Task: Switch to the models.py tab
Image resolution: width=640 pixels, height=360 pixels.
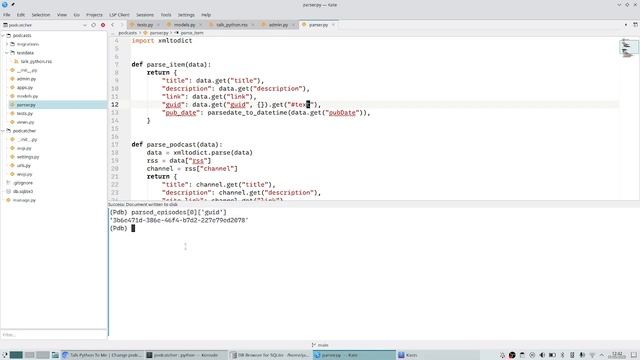Action: pyautogui.click(x=184, y=25)
